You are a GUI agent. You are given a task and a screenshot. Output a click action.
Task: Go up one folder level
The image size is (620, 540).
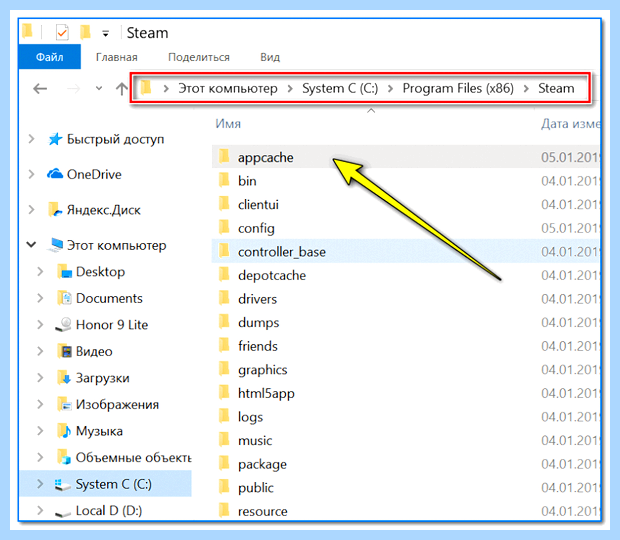(122, 89)
